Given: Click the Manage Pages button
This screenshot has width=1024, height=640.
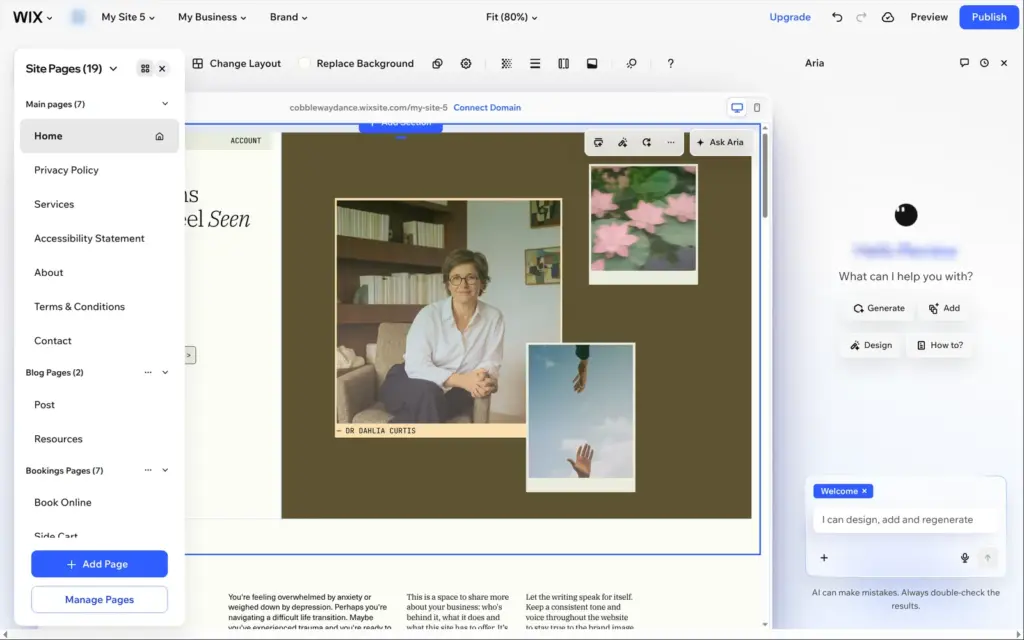Looking at the screenshot, I should click(x=99, y=600).
